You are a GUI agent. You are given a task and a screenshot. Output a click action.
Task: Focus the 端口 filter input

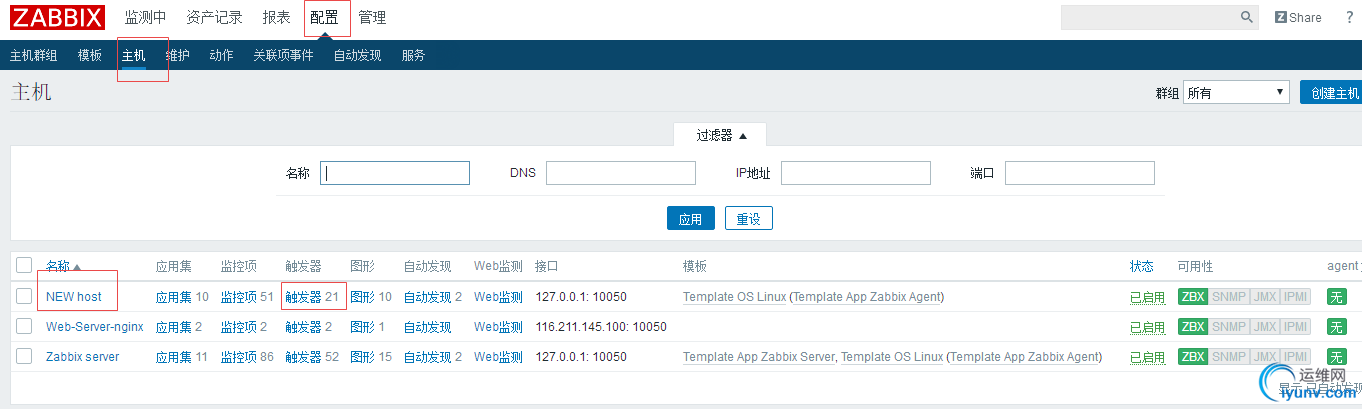pyautogui.click(x=1080, y=173)
